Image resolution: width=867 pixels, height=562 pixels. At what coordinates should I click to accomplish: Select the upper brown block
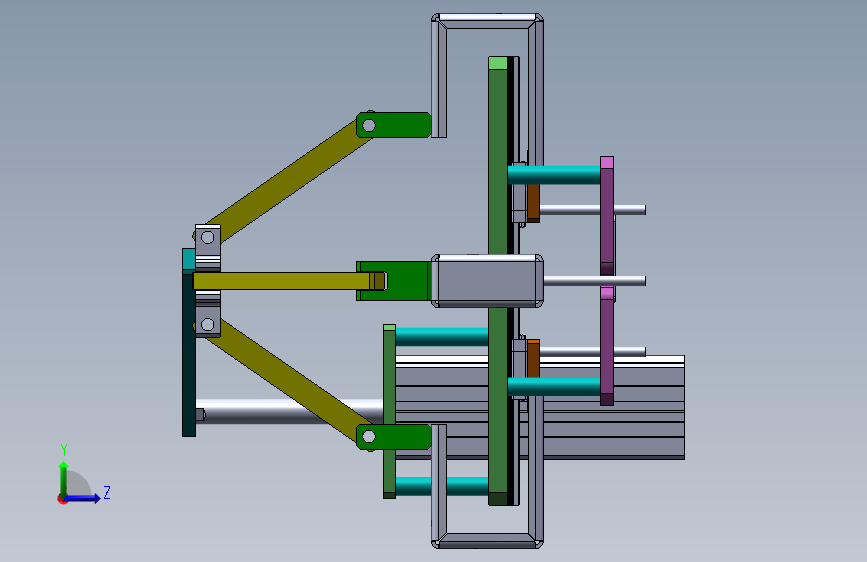pos(533,203)
